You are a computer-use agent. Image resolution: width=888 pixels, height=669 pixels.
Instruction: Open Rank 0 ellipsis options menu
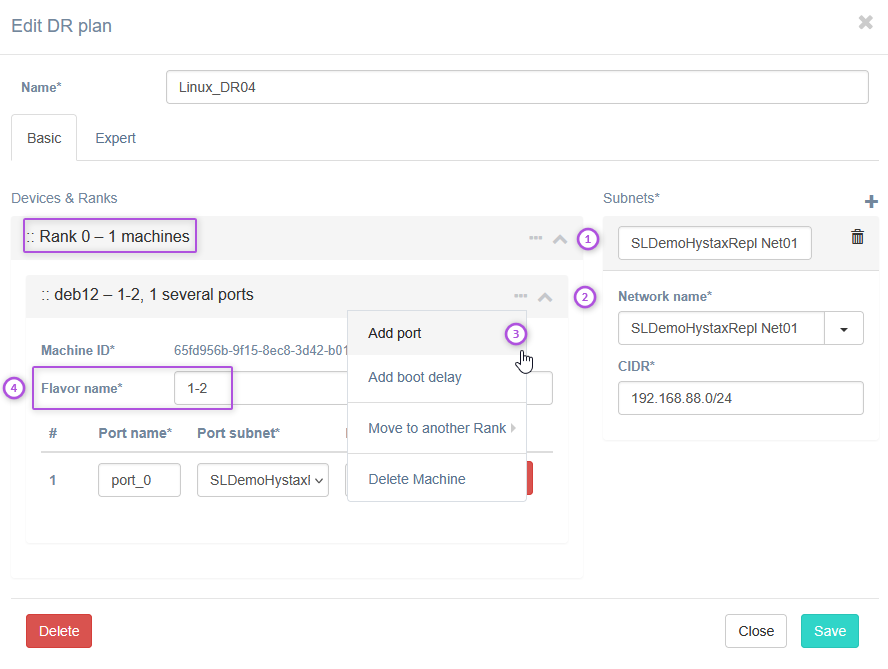point(535,238)
